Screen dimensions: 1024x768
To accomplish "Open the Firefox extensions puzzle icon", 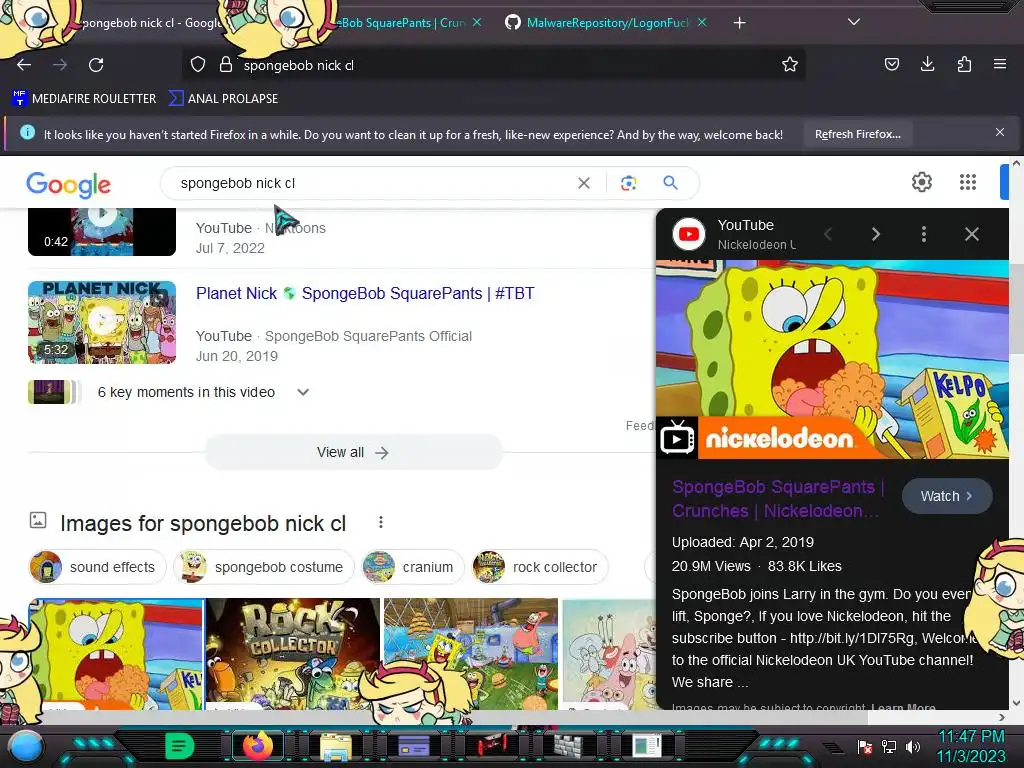I will click(x=964, y=64).
